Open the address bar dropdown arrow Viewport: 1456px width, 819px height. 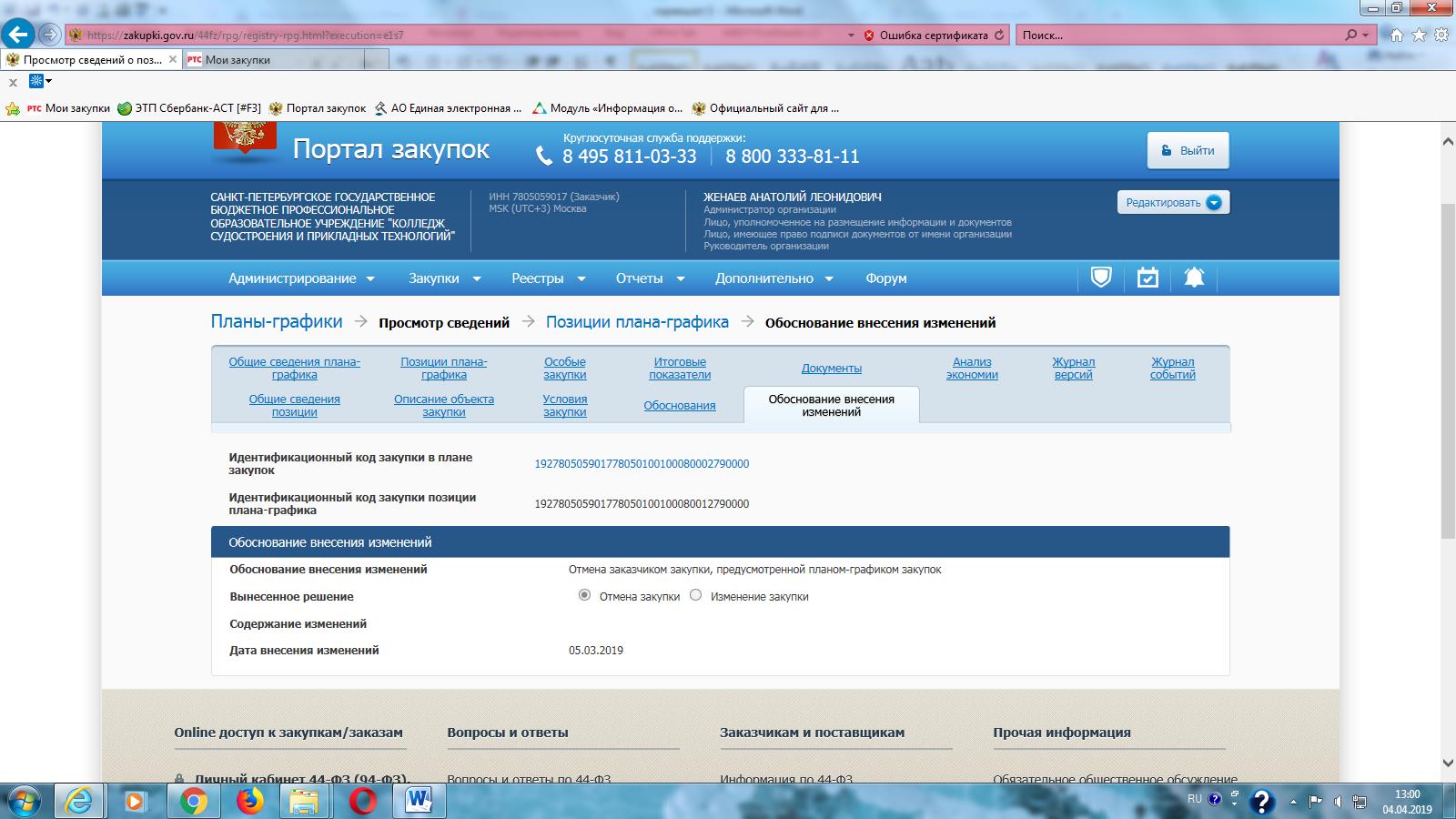tap(851, 35)
